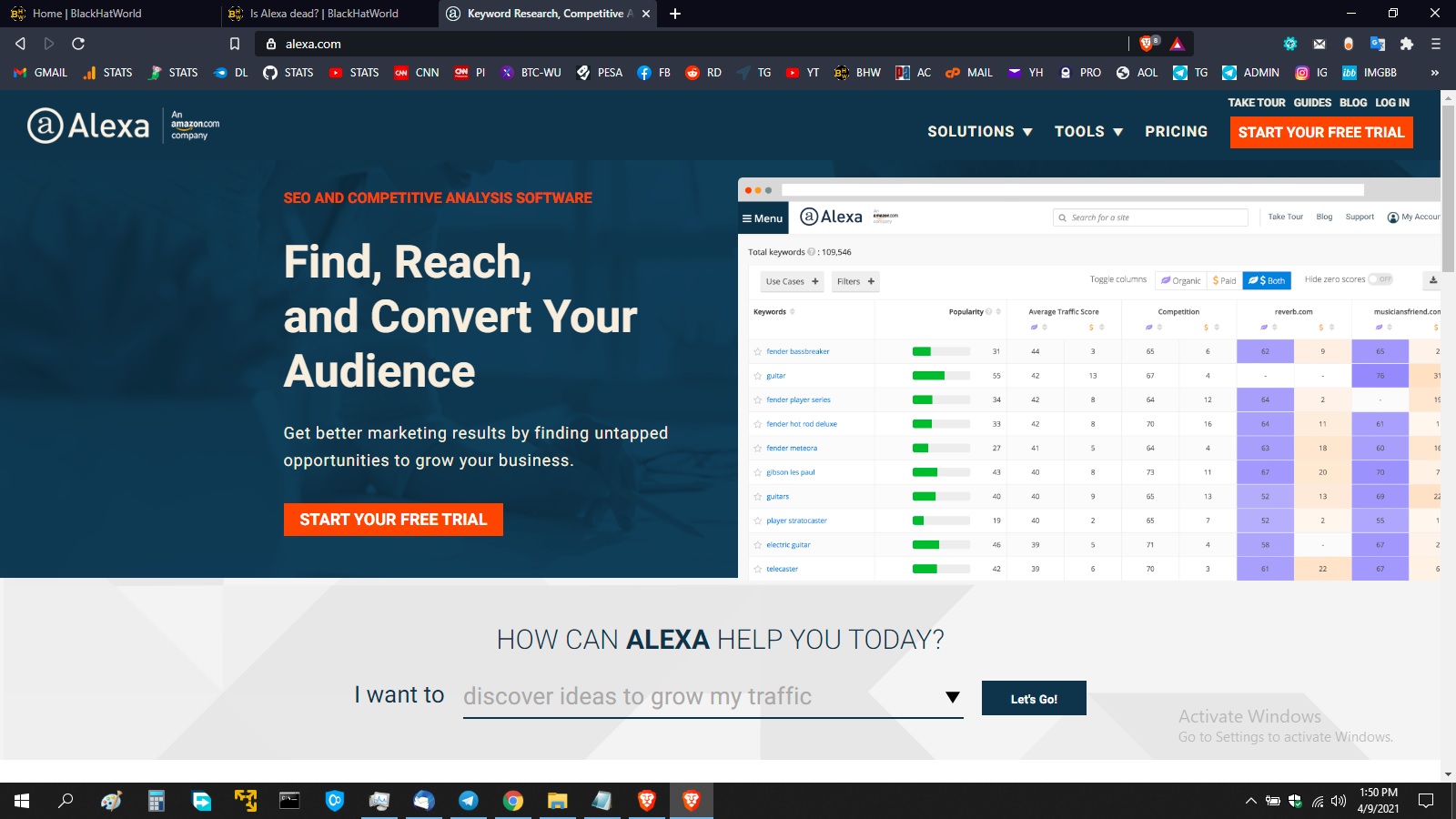Click the keyword tool dashboard screenshot
This screenshot has height=819, width=1456.
(1089, 378)
